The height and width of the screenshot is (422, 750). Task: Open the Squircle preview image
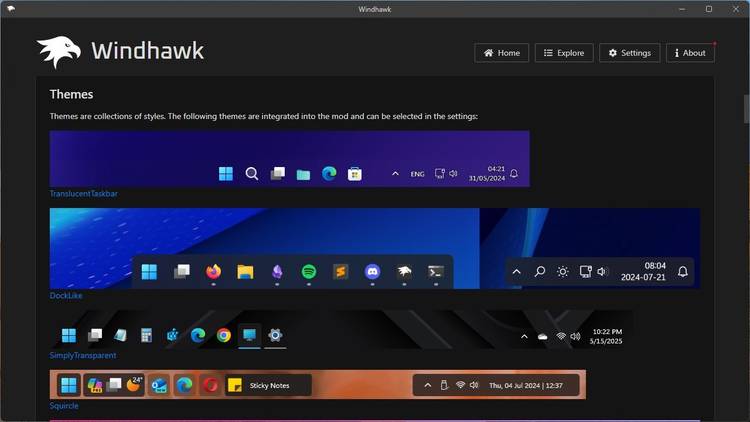click(318, 384)
